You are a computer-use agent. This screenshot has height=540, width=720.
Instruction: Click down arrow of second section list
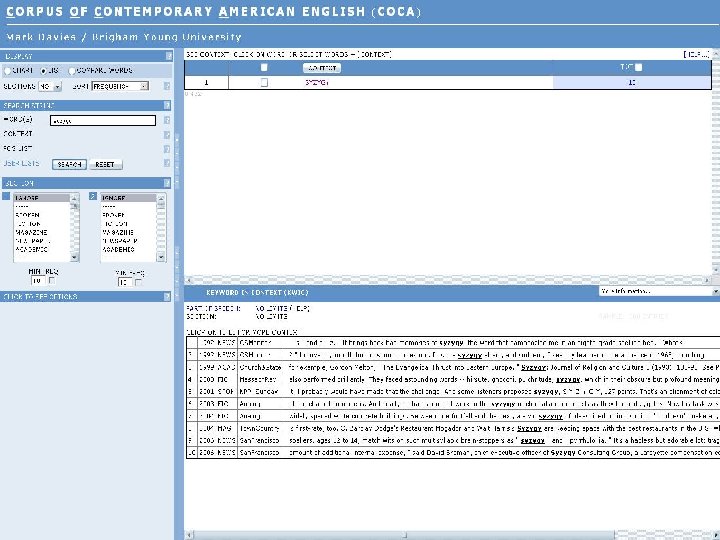(x=161, y=258)
